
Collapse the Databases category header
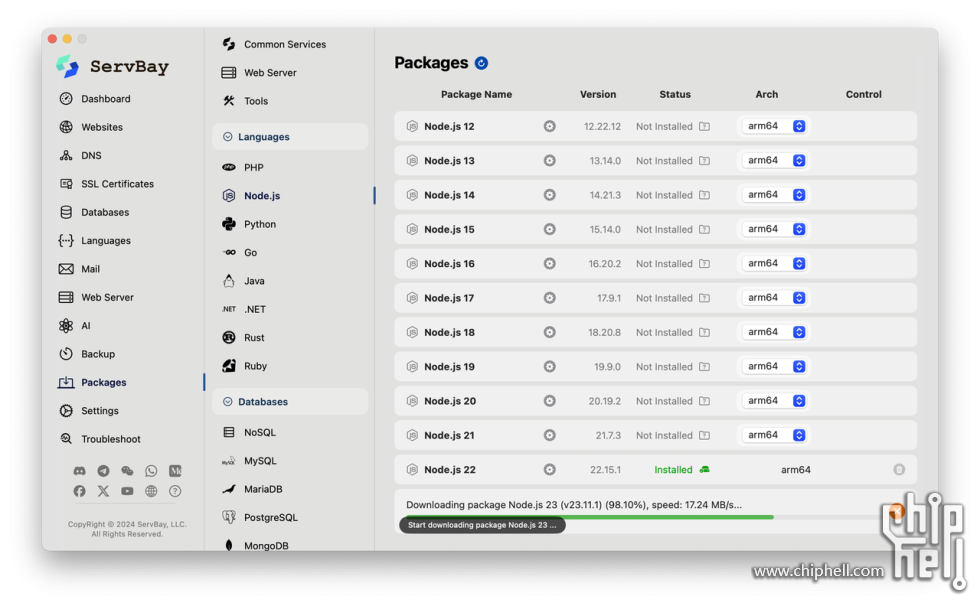coord(290,402)
